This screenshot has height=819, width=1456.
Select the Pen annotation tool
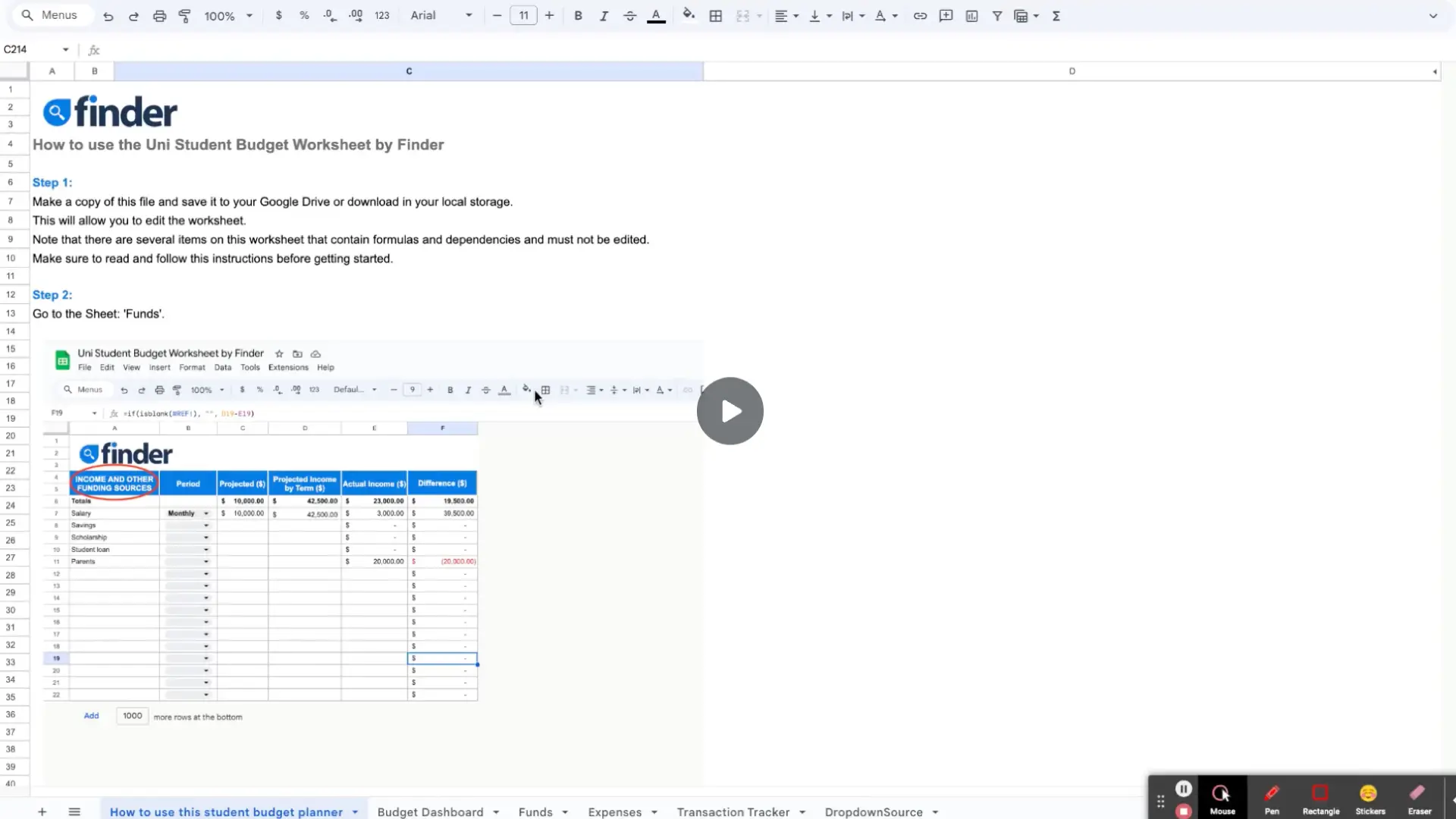click(x=1272, y=799)
